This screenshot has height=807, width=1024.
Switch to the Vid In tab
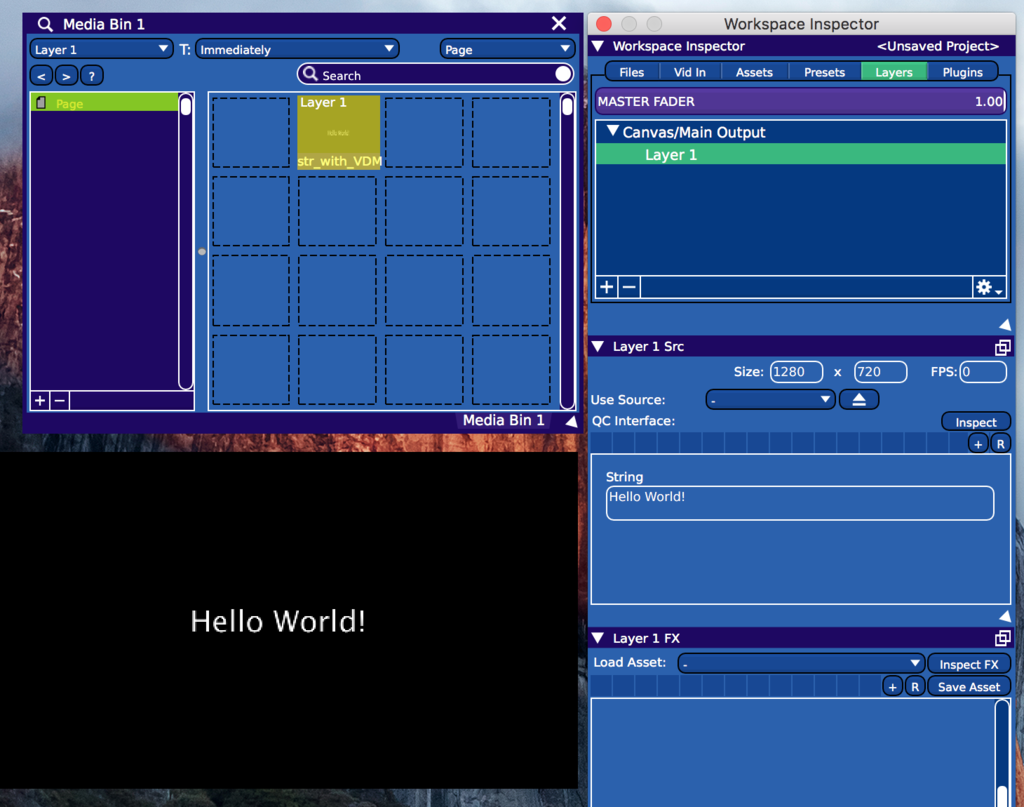[690, 72]
